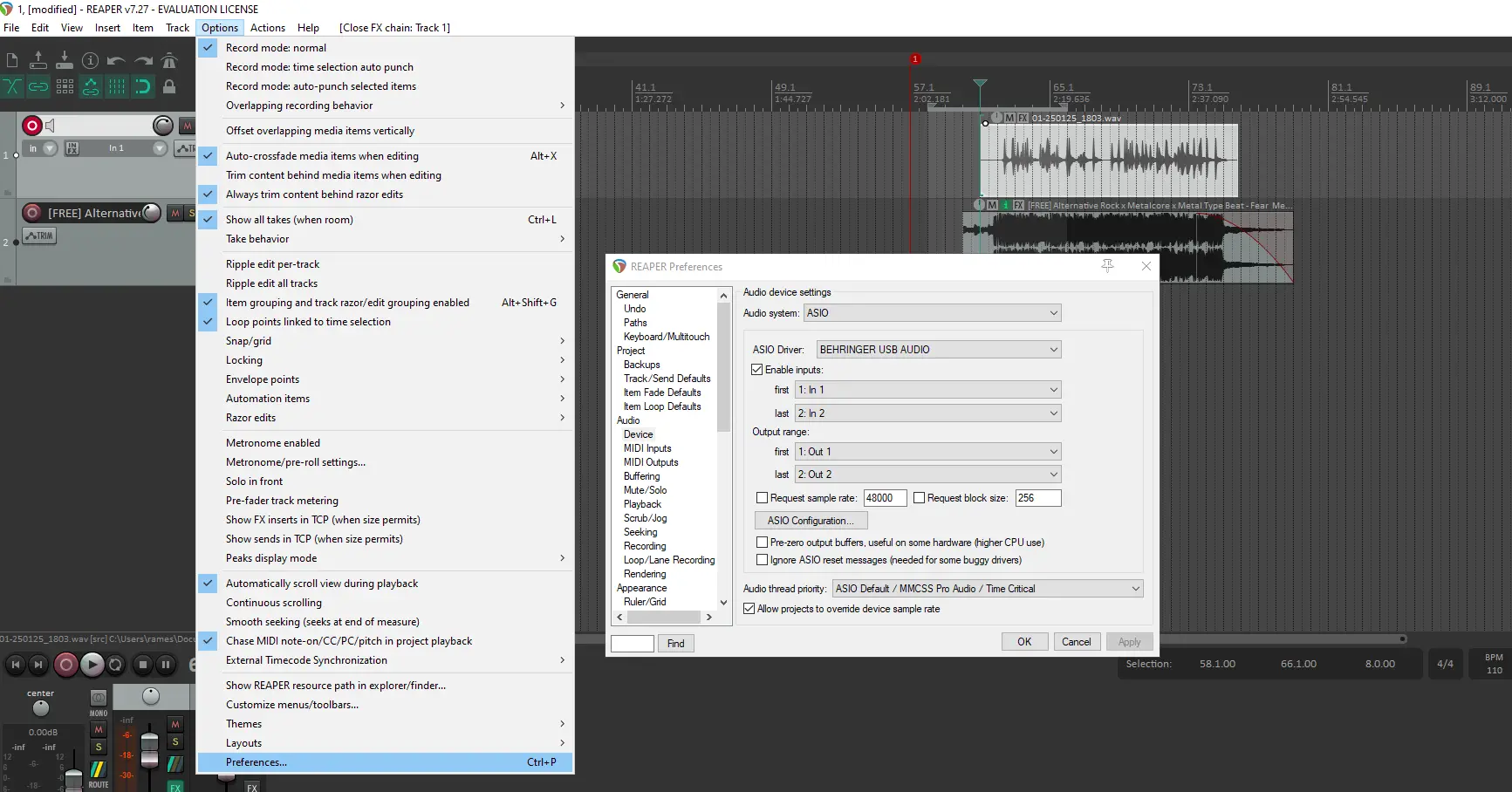Click track 2 Mute button
This screenshot has width=1512, height=792.
175,213
